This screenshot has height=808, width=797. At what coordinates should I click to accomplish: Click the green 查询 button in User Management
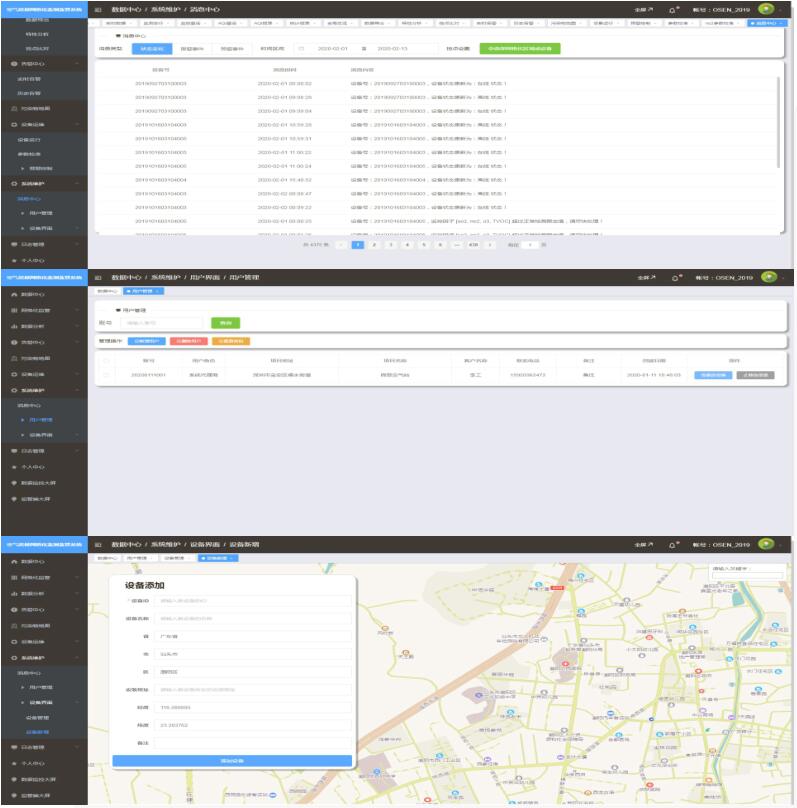point(225,323)
